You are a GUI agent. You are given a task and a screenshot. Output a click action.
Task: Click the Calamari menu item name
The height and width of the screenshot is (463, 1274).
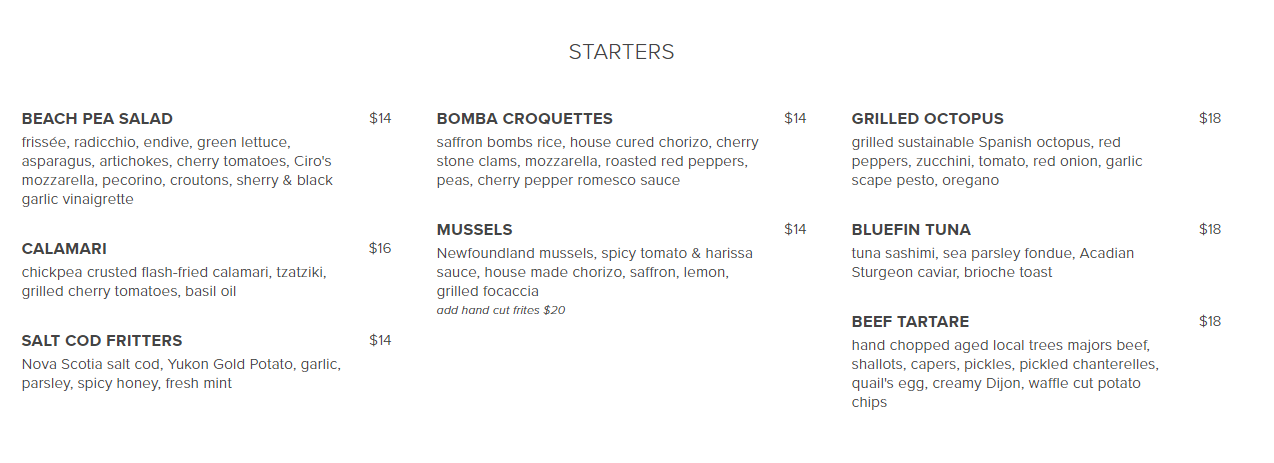pyautogui.click(x=64, y=249)
